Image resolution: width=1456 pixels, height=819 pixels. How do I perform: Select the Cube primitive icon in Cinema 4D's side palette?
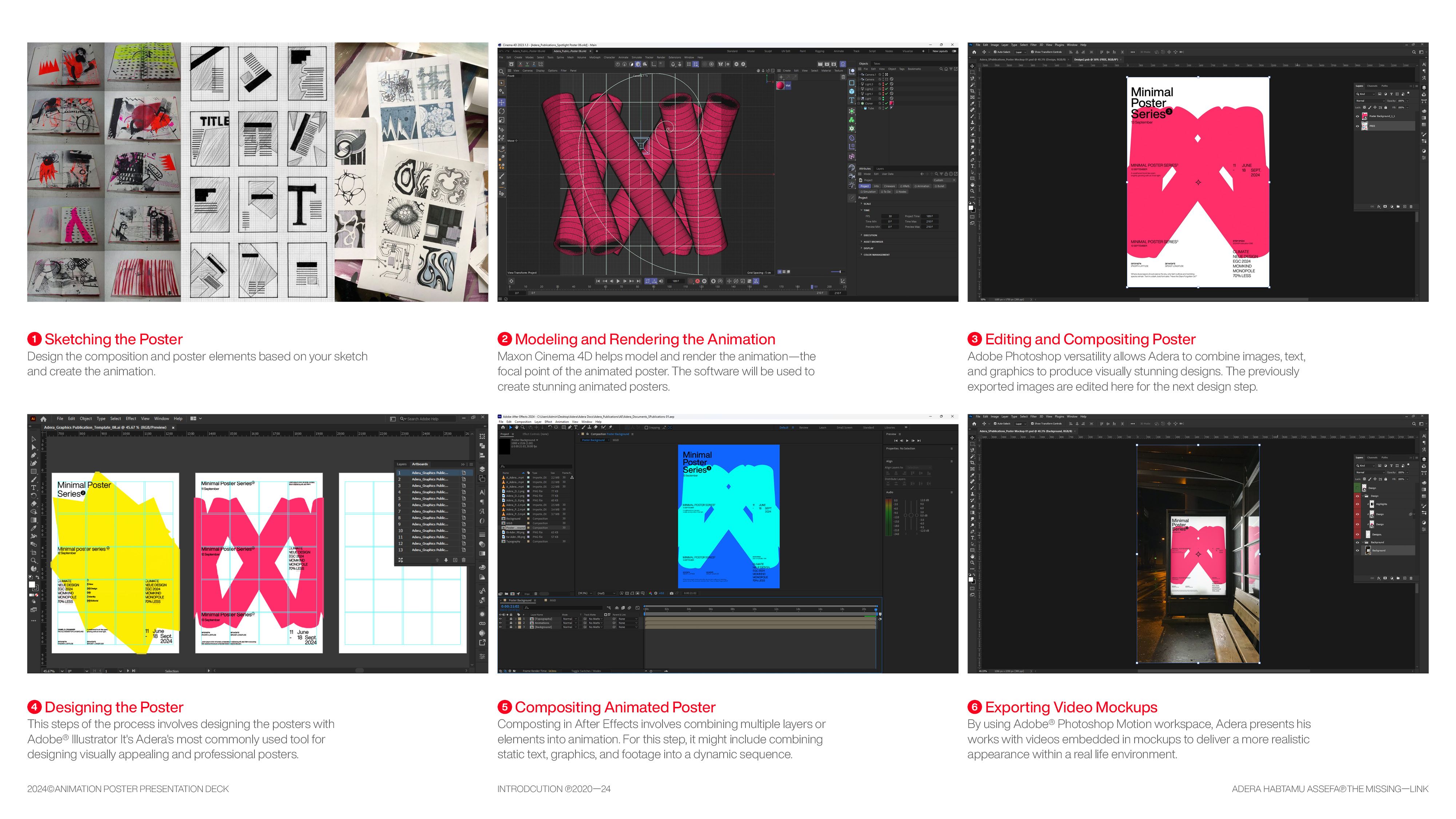coord(851,91)
